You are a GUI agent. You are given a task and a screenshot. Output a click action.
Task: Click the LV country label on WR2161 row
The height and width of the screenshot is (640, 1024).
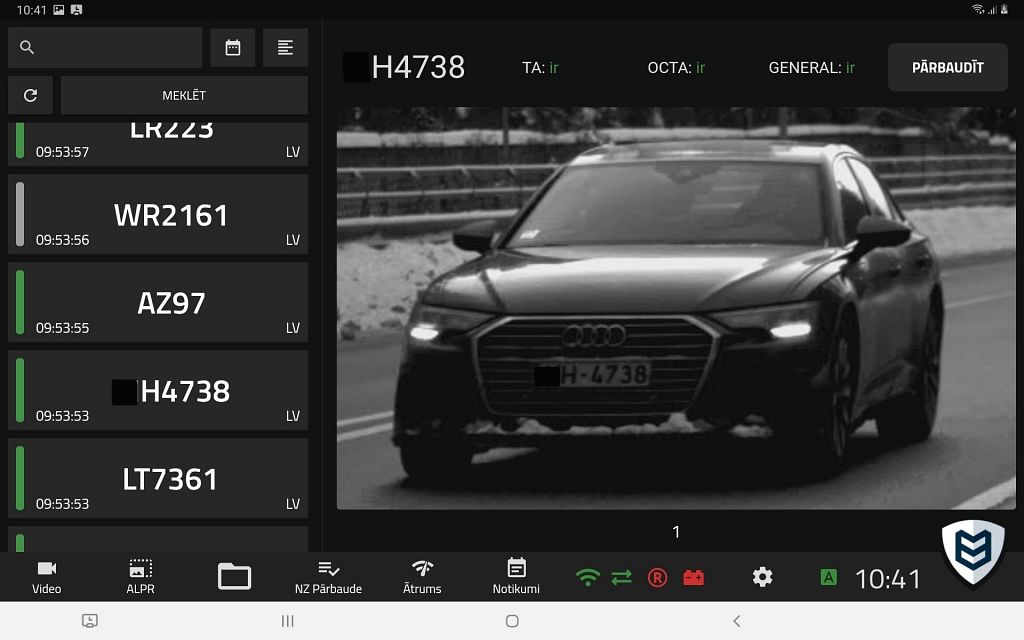coord(293,240)
